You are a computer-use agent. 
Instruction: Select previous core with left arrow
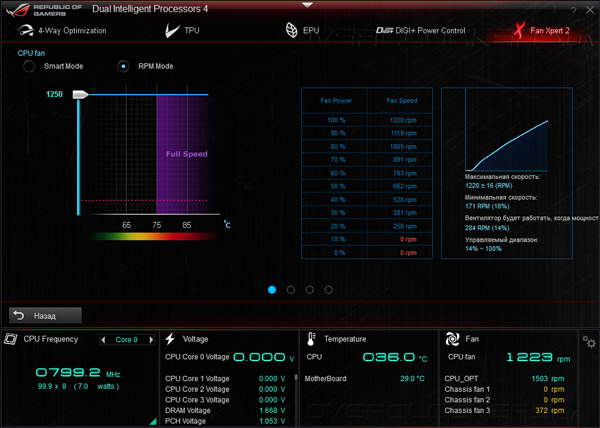click(103, 340)
